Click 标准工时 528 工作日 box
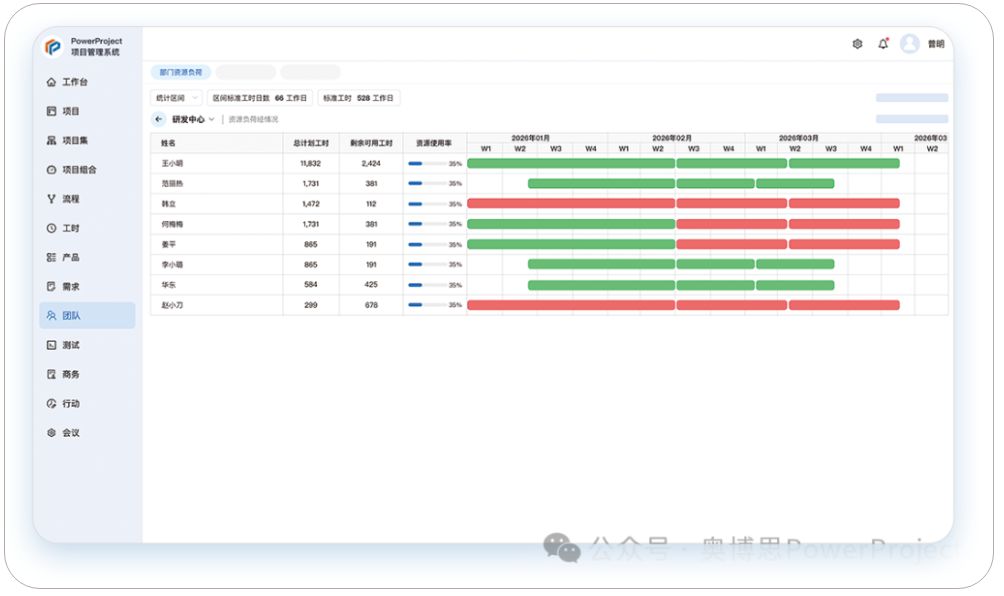The image size is (1004, 596). point(359,98)
